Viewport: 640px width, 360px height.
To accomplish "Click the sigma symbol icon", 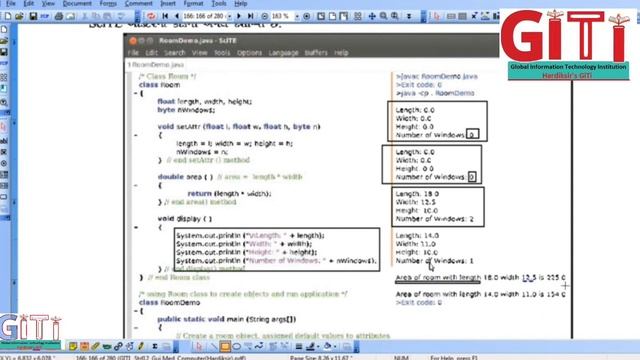I will [x=155, y=347].
